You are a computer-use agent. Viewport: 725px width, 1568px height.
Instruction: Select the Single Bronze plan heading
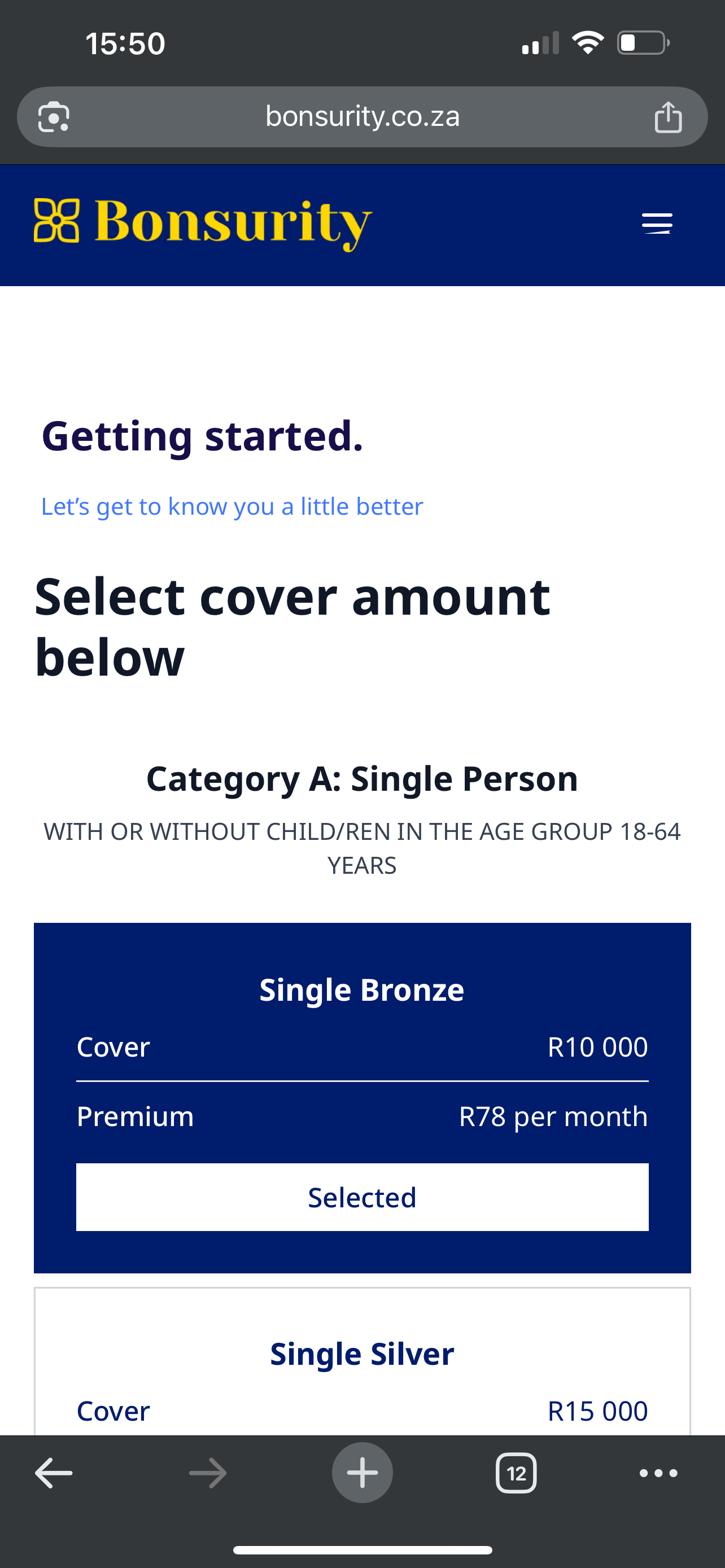click(362, 990)
